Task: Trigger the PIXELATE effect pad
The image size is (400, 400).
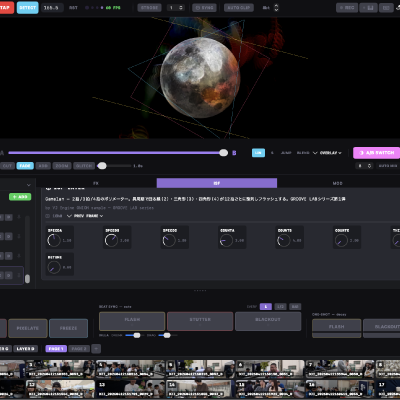Action: [x=28, y=328]
